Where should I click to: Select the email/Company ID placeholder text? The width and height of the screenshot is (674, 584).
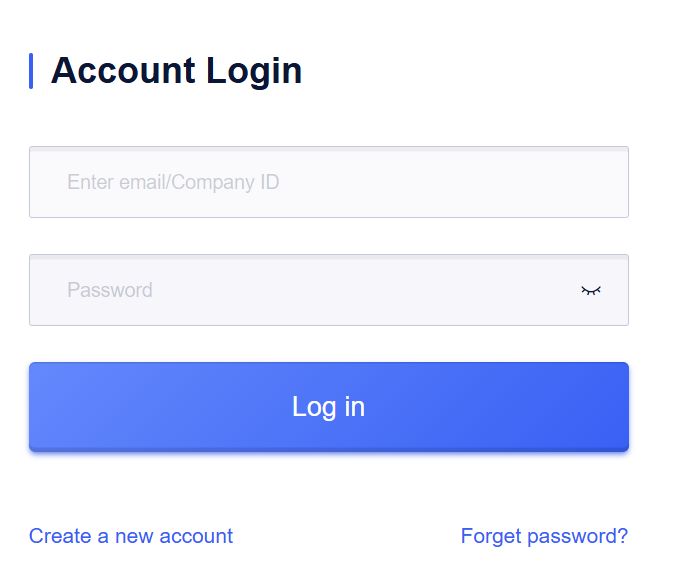coord(173,182)
